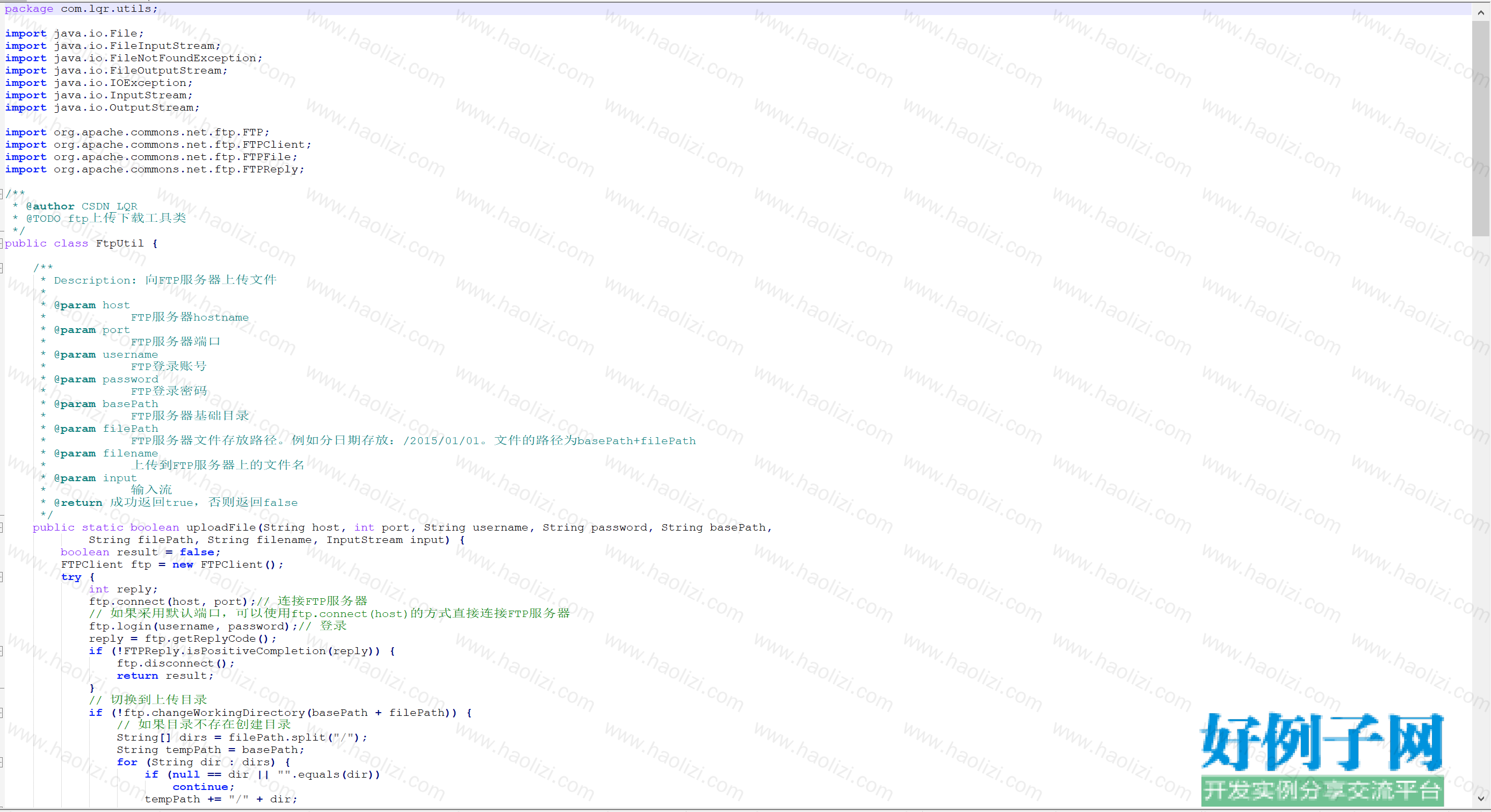1491x812 pixels.
Task: Click the import java.io.FileNotFoundException line
Action: click(x=134, y=58)
